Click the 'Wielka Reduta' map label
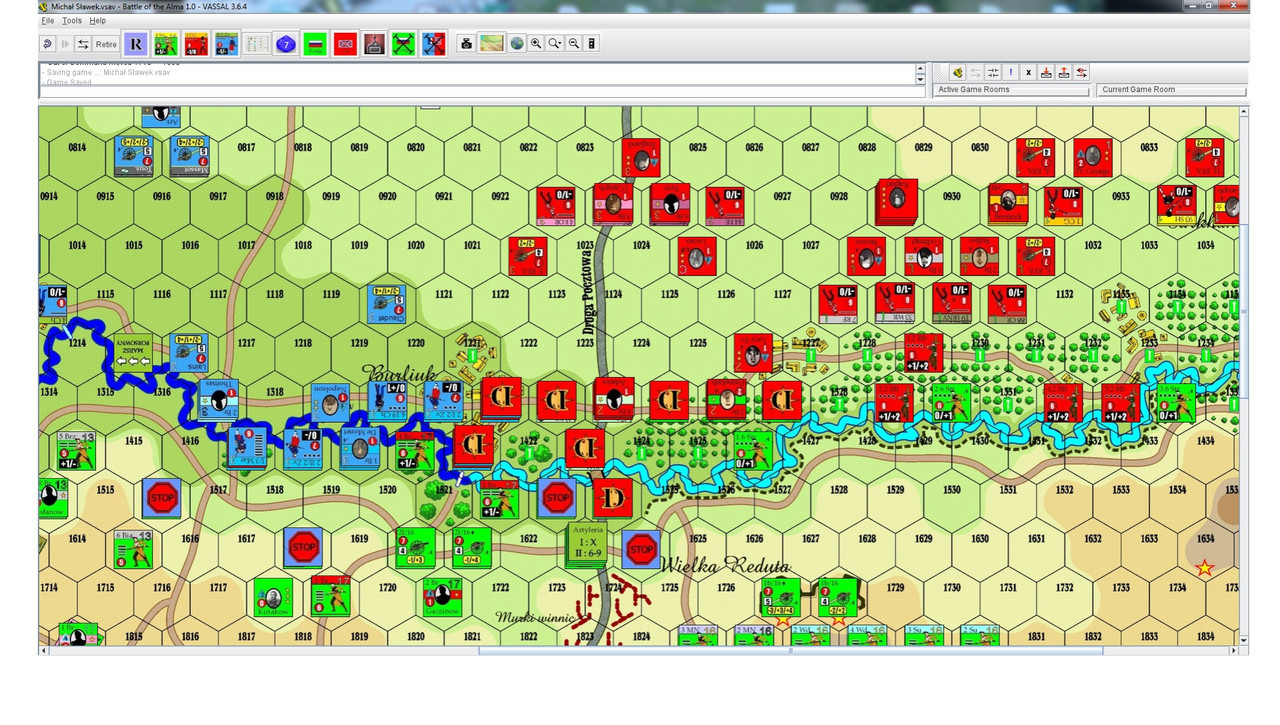The height and width of the screenshot is (725, 1280). [724, 565]
